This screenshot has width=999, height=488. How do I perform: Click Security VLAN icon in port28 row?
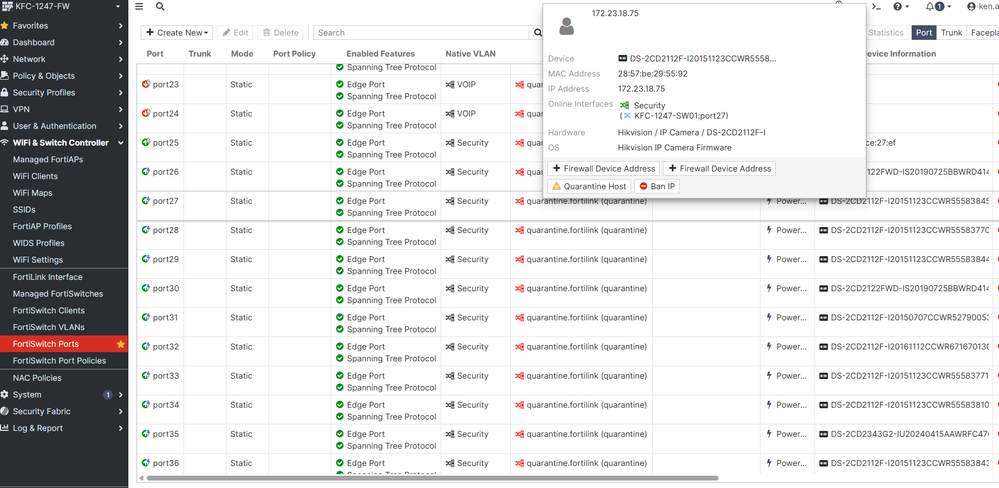pos(450,230)
